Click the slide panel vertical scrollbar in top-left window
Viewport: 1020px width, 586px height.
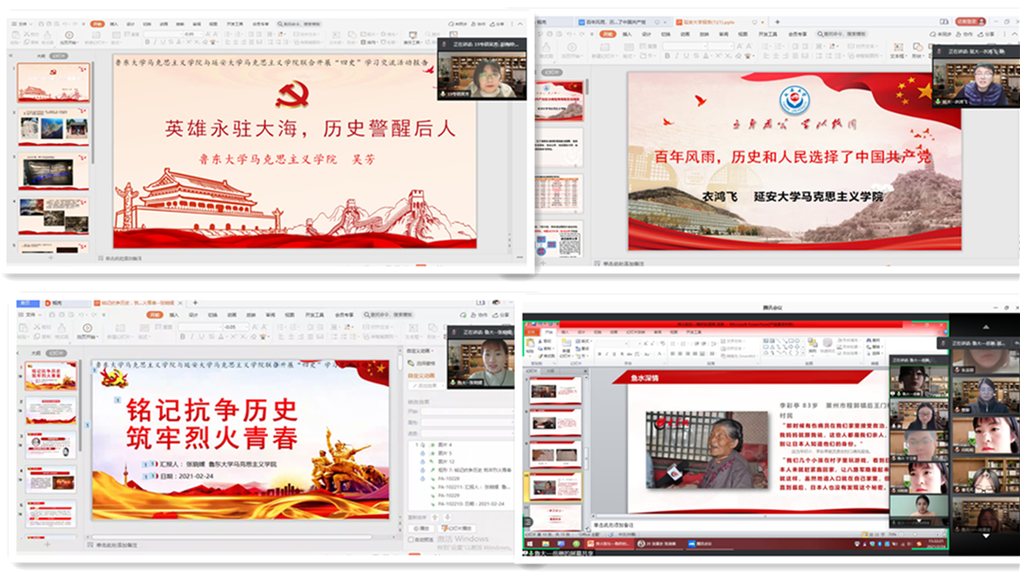click(94, 120)
